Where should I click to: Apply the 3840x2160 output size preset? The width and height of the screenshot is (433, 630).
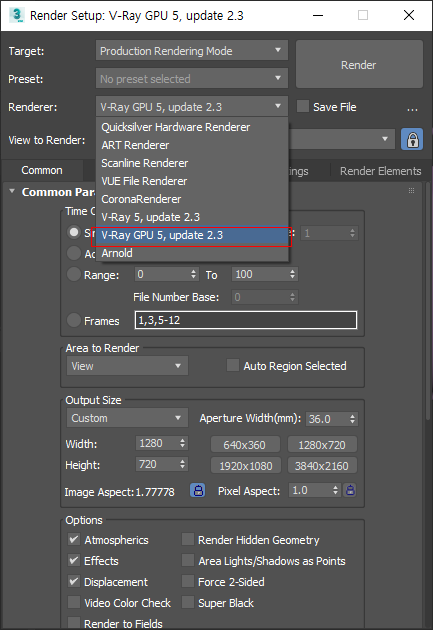322,466
